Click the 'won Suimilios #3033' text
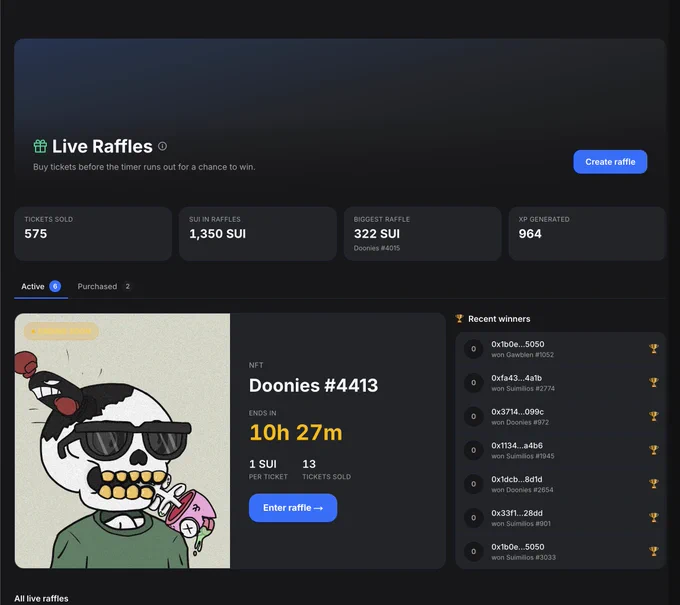The width and height of the screenshot is (680, 605). tap(523, 558)
